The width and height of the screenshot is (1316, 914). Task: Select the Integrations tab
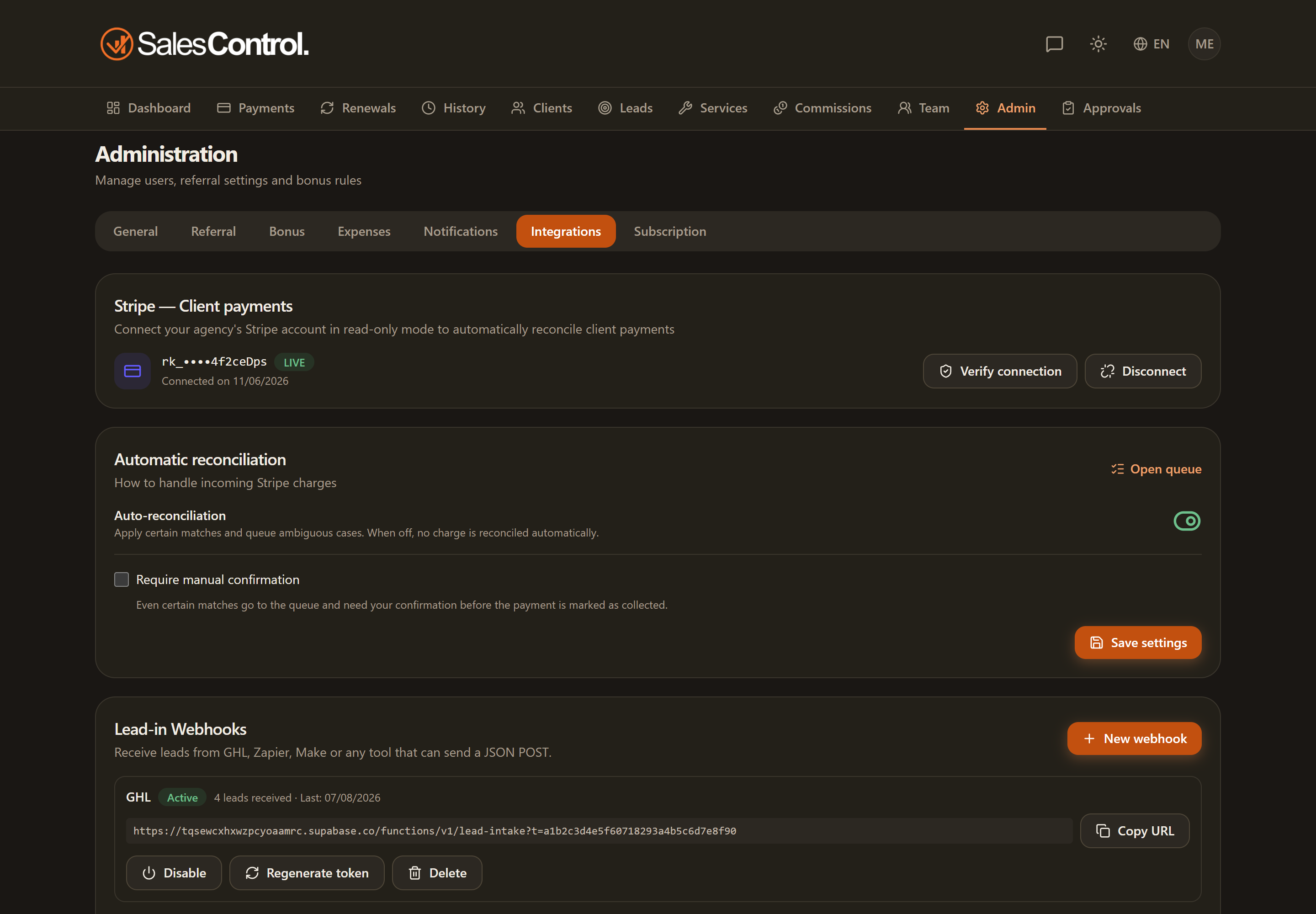point(566,231)
